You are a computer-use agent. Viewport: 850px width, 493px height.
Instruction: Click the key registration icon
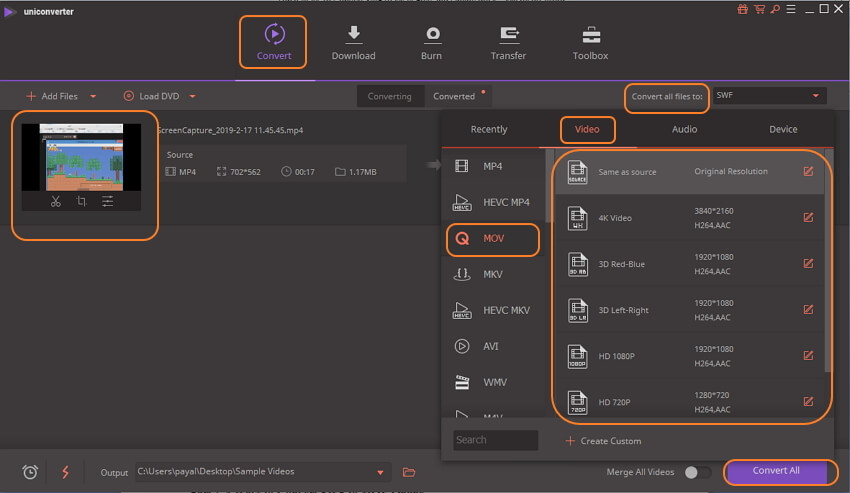click(775, 9)
